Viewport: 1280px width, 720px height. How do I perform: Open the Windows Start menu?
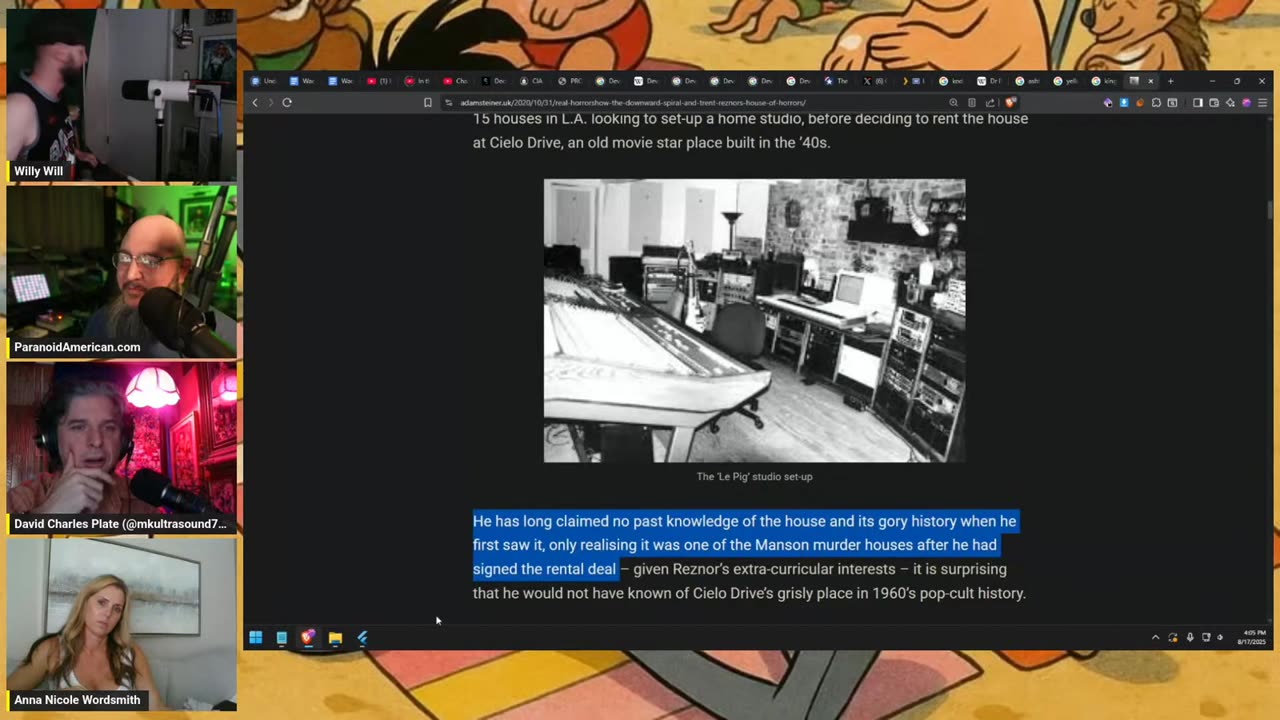[x=256, y=637]
